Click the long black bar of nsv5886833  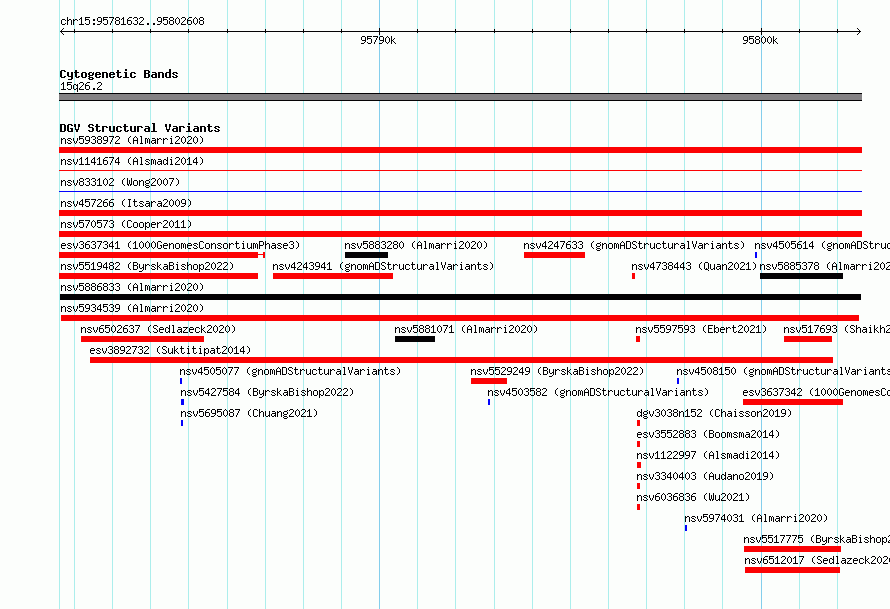[x=460, y=297]
